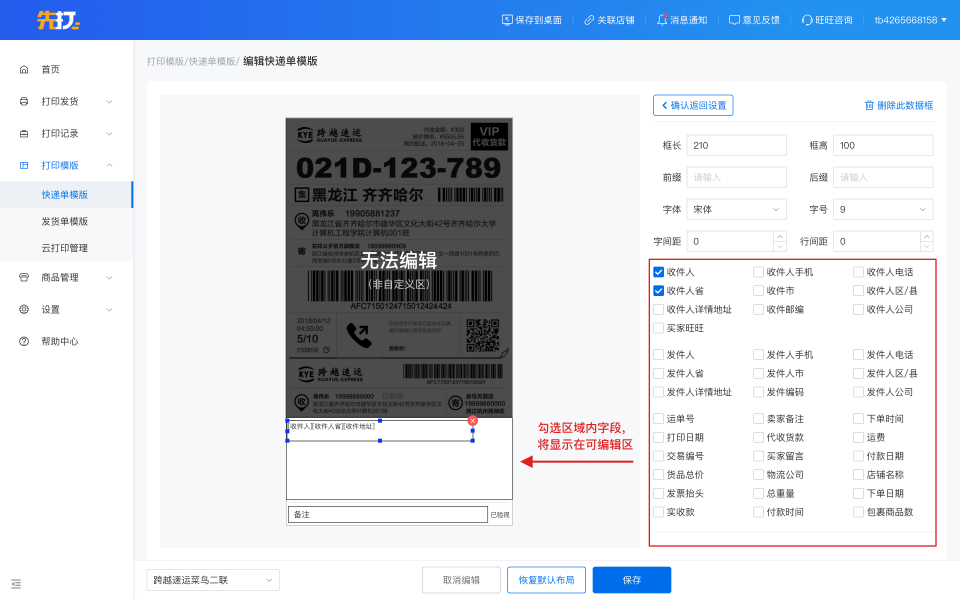Click the help center question icon
The height and width of the screenshot is (600, 960).
pos(24,341)
